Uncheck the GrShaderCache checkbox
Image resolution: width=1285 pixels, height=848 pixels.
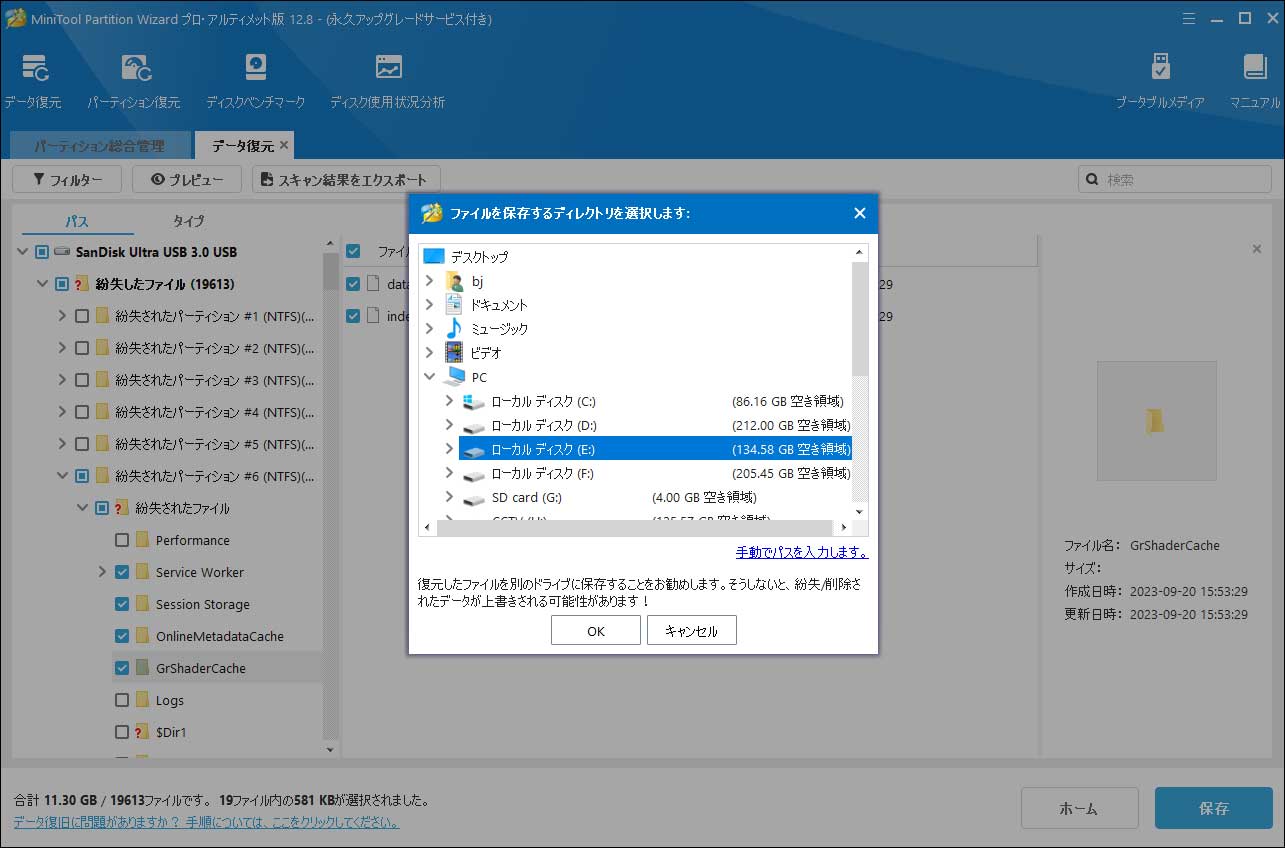(122, 668)
